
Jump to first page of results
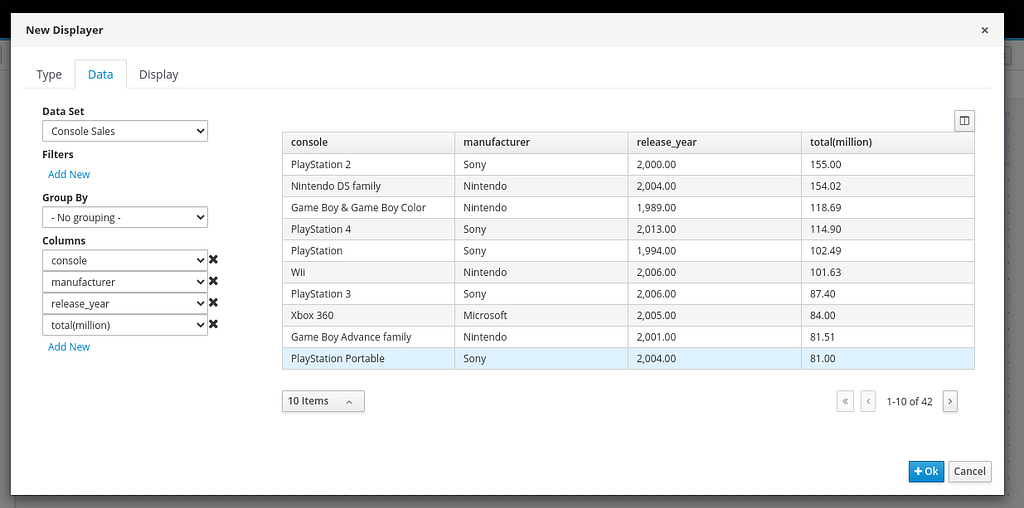845,402
